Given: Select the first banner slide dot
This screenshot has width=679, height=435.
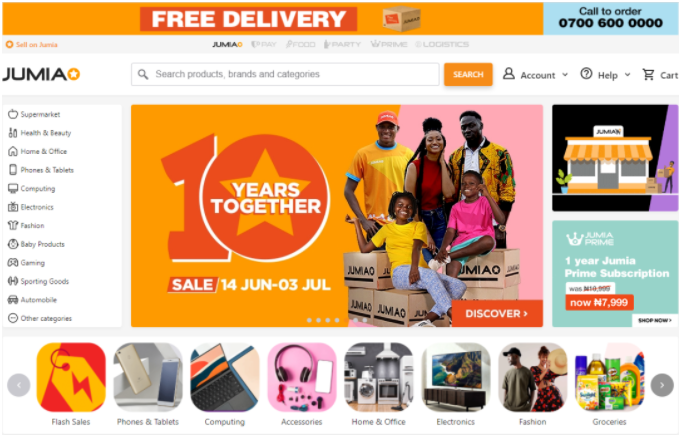Looking at the screenshot, I should 309,320.
